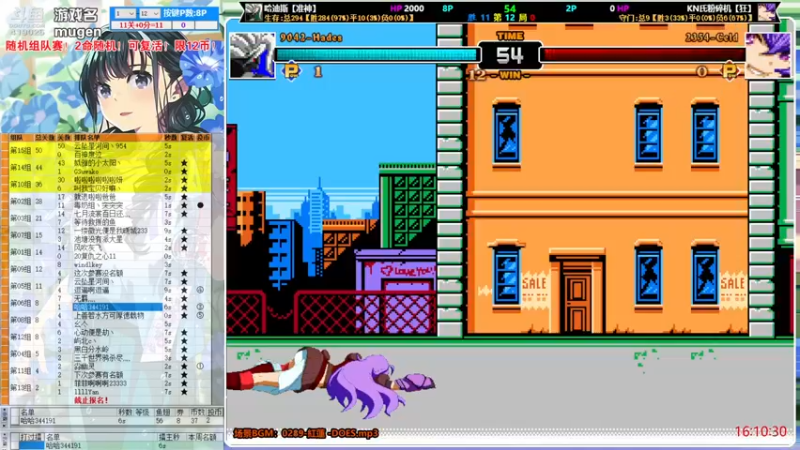Click the 11关+0分=11 score field
This screenshot has width=800, height=450.
pyautogui.click(x=141, y=25)
